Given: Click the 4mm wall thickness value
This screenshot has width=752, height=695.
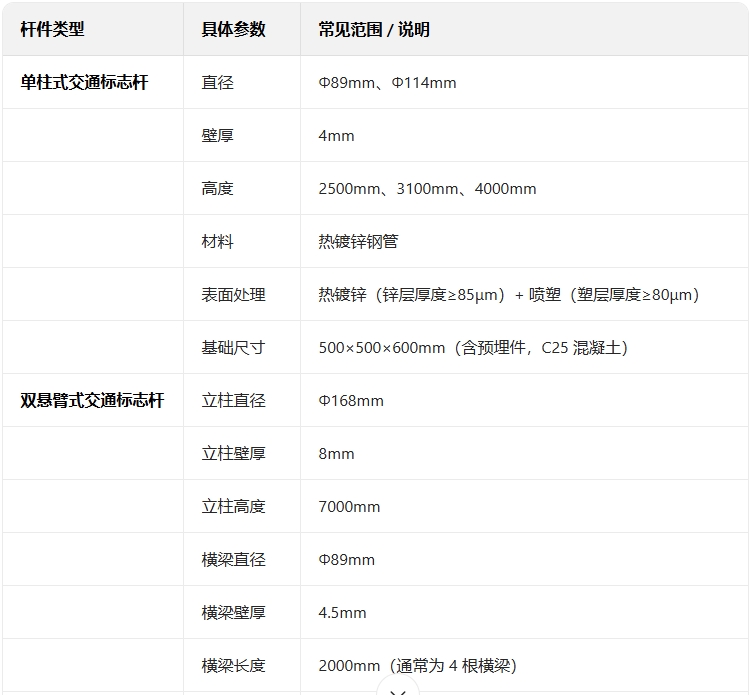Looking at the screenshot, I should click(336, 136).
